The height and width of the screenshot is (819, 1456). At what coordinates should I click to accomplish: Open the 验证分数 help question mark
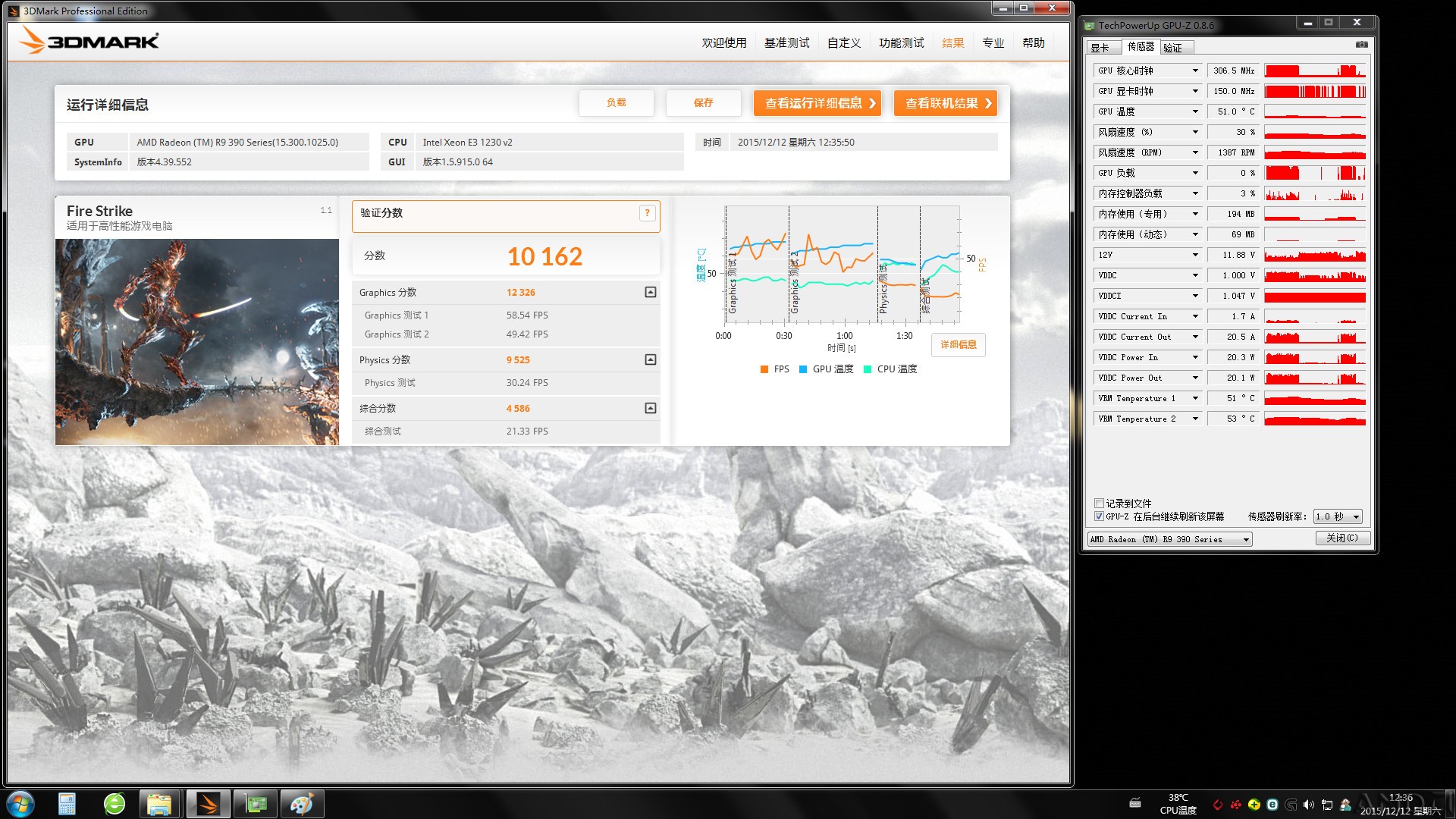coord(647,213)
